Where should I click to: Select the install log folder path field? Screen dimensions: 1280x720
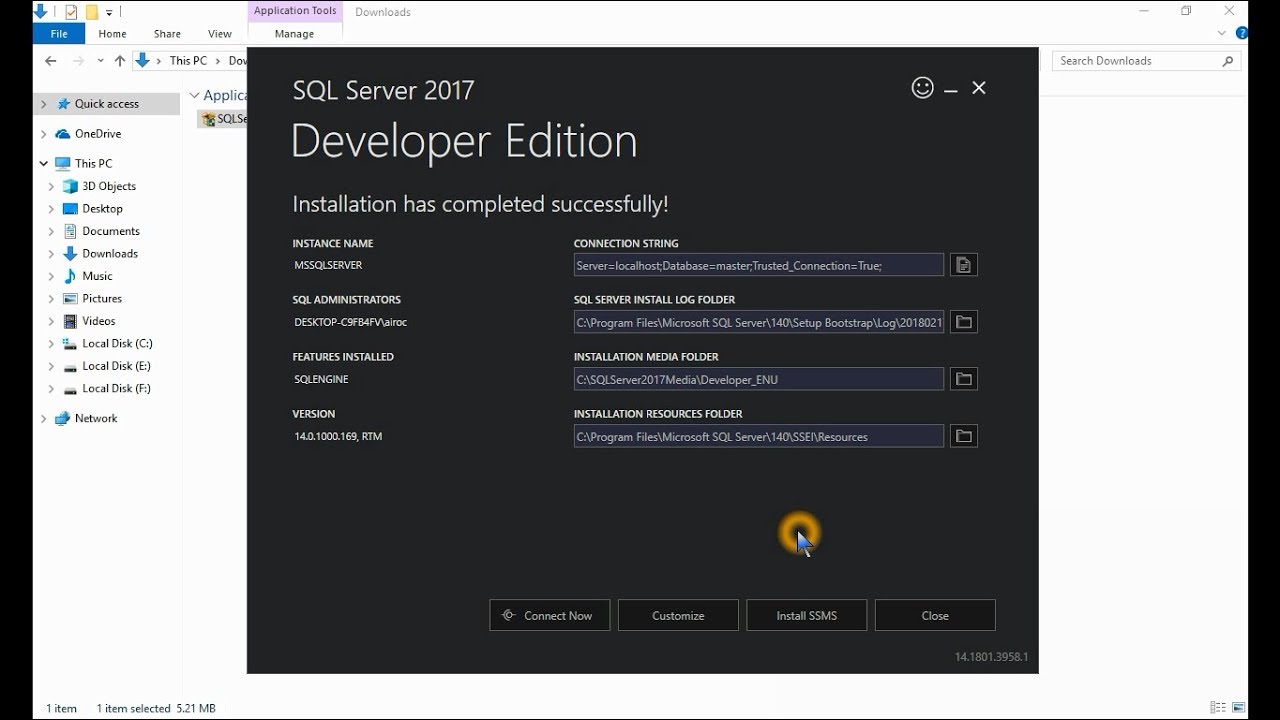(x=759, y=322)
